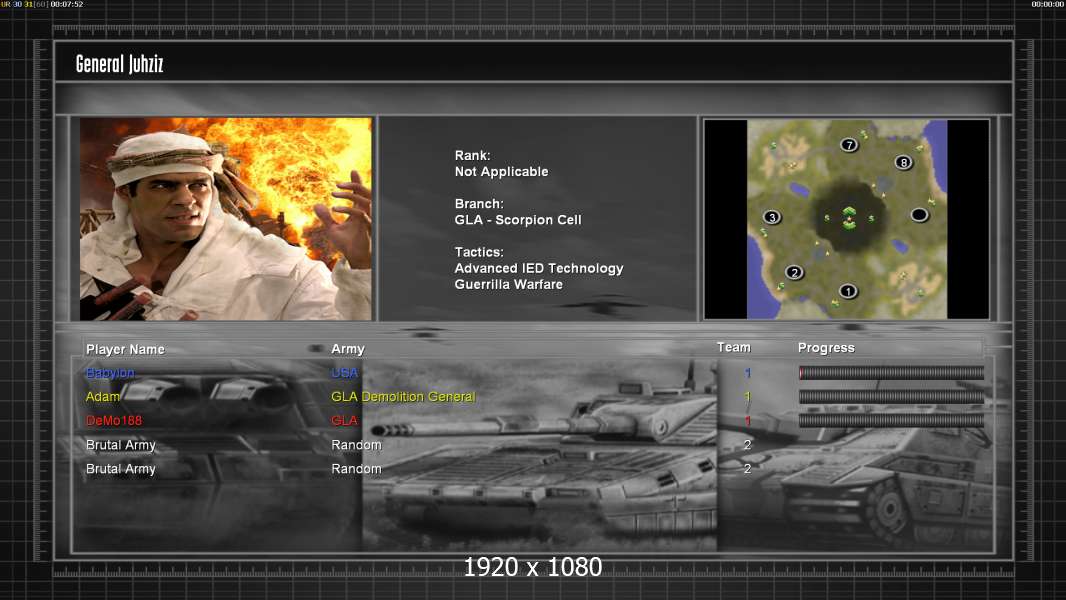This screenshot has width=1066, height=600.
Task: Click General Juhziz portrait image
Action: click(x=225, y=219)
